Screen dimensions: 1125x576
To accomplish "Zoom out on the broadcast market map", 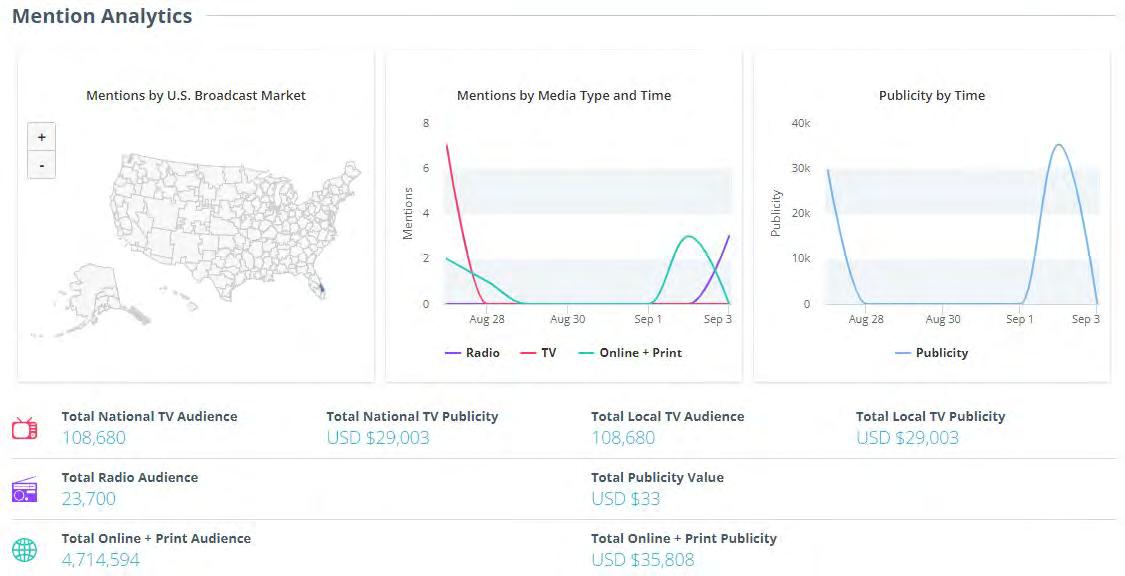I will click(x=41, y=164).
